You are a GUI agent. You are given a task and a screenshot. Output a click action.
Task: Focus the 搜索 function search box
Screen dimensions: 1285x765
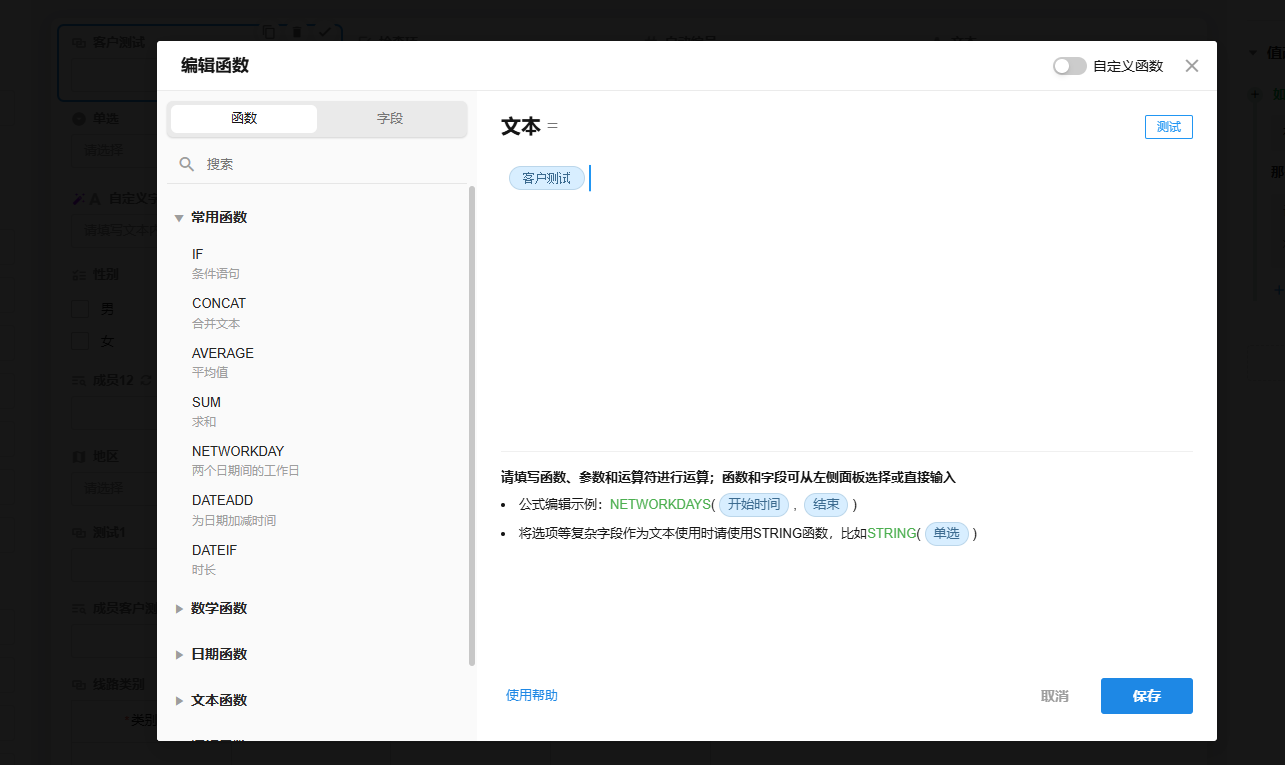tap(318, 164)
